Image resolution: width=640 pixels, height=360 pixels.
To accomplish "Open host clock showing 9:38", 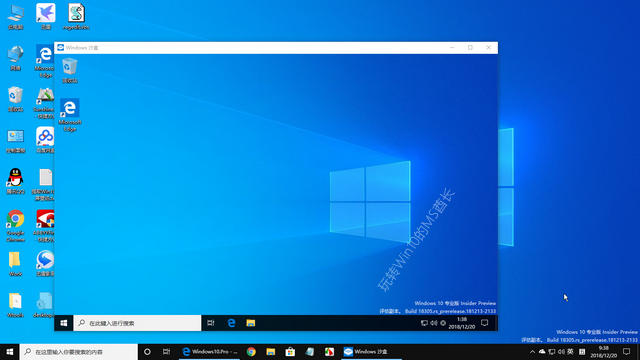I will 604,351.
